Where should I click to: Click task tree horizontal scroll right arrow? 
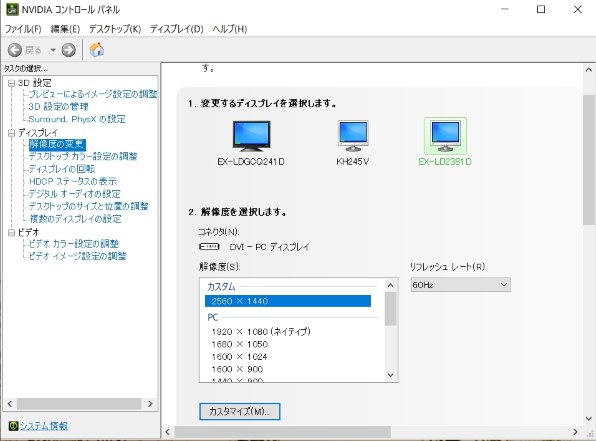point(150,404)
